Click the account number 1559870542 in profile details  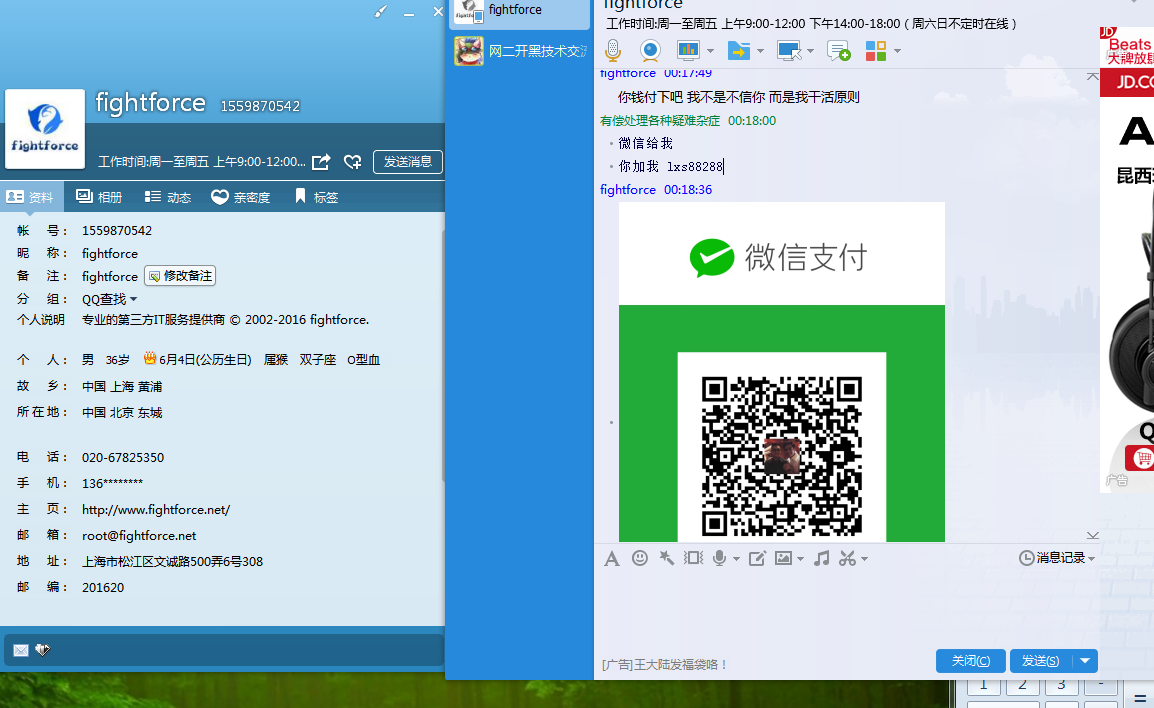point(117,230)
